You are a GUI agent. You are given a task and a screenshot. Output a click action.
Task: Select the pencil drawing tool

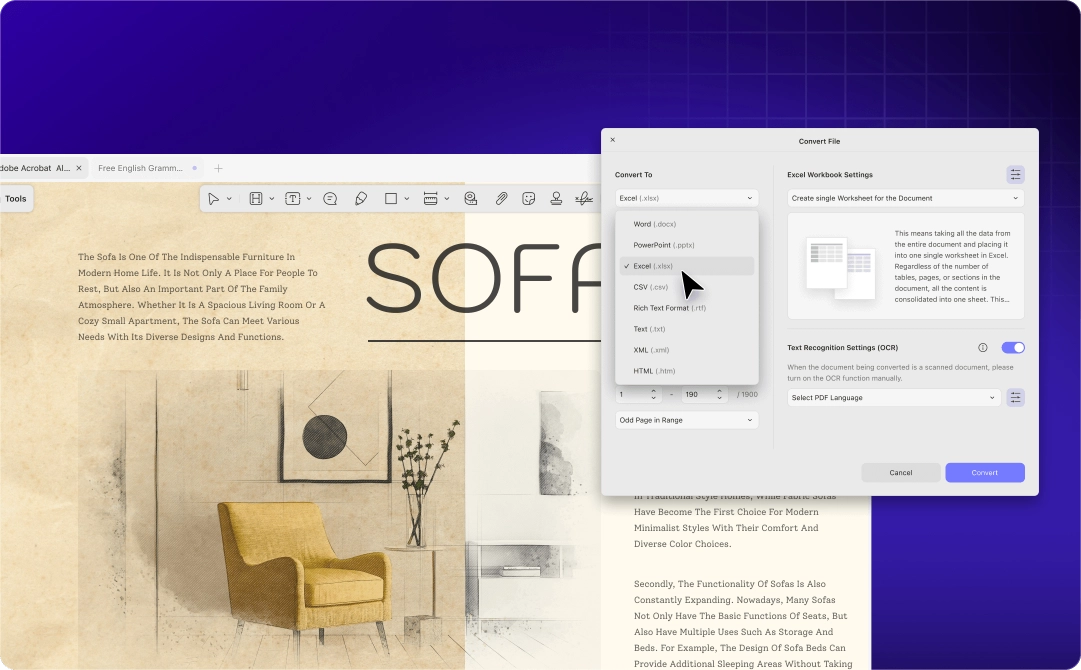point(361,199)
